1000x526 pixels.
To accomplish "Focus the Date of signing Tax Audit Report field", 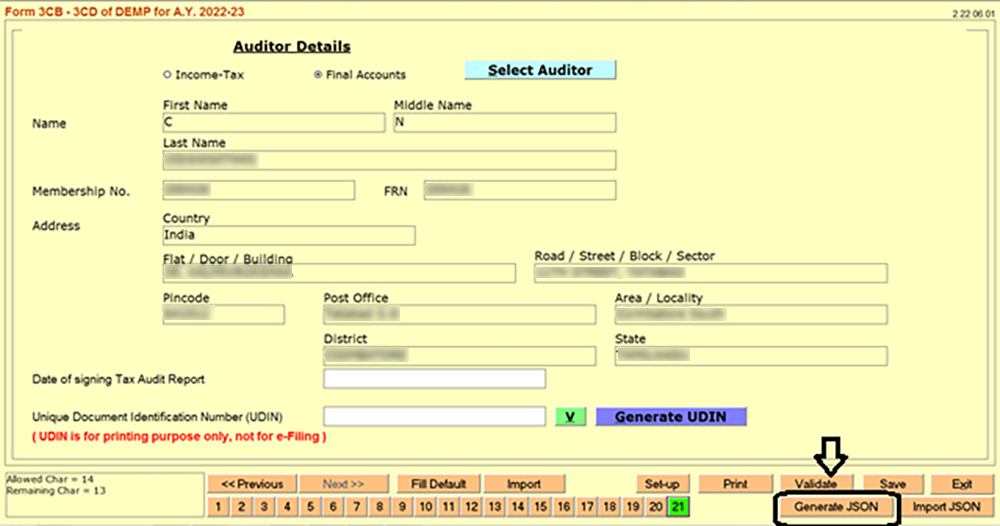I will pyautogui.click(x=434, y=379).
